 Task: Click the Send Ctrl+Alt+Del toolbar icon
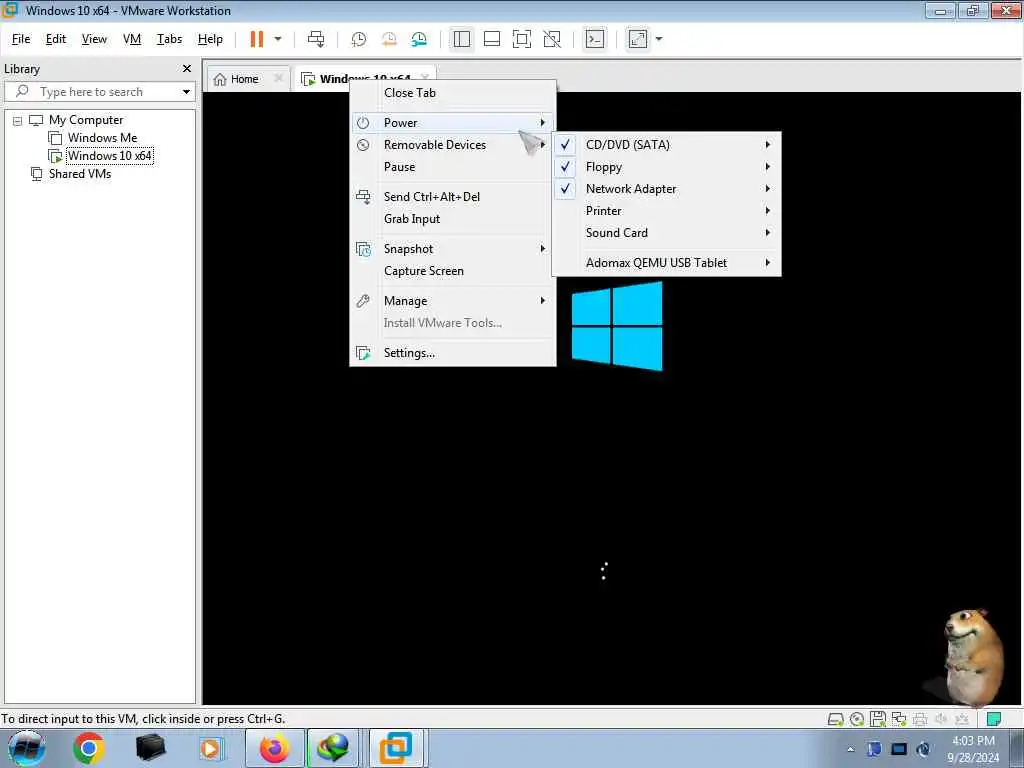pyautogui.click(x=316, y=39)
